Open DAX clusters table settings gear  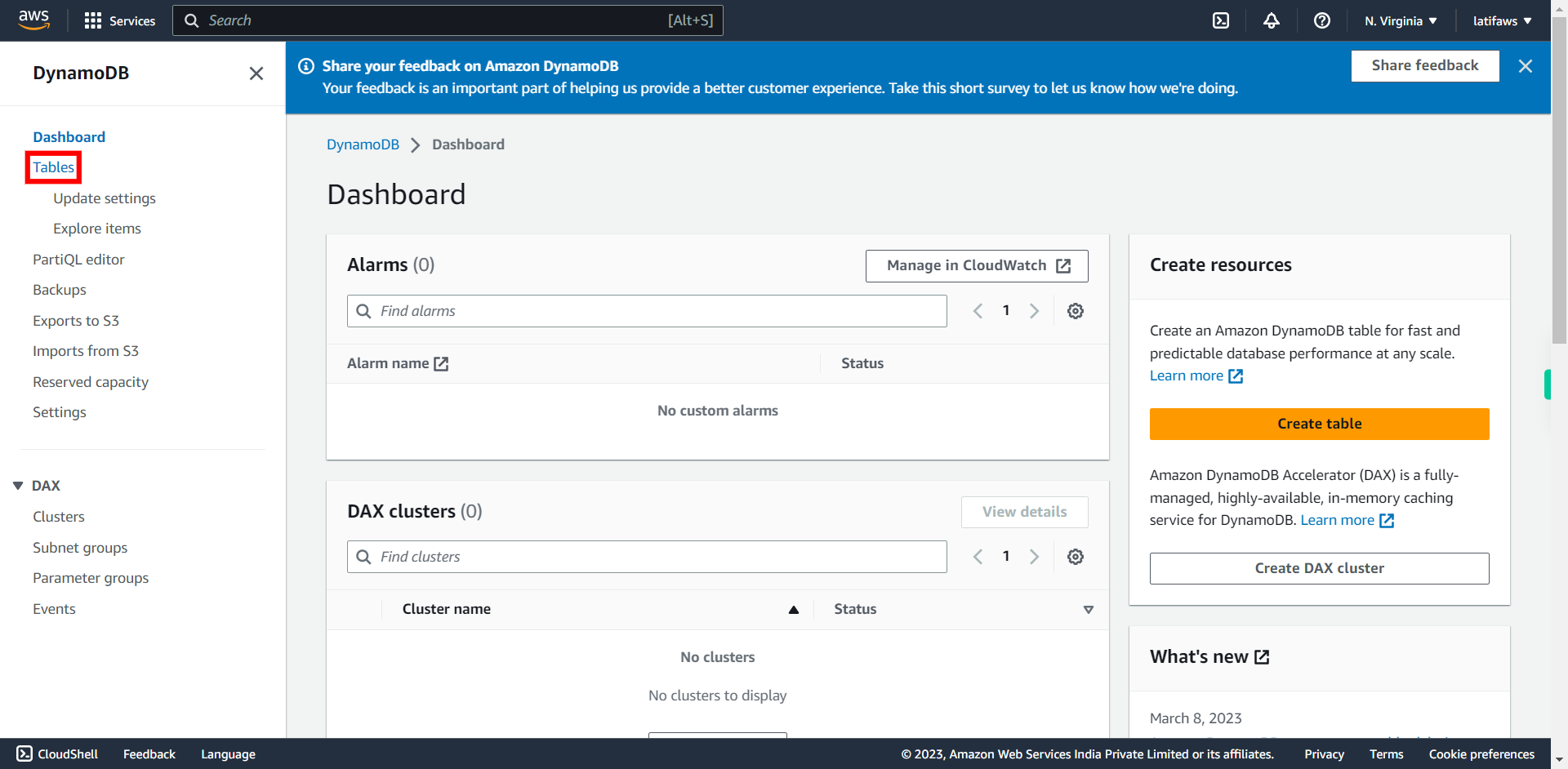pyautogui.click(x=1076, y=557)
